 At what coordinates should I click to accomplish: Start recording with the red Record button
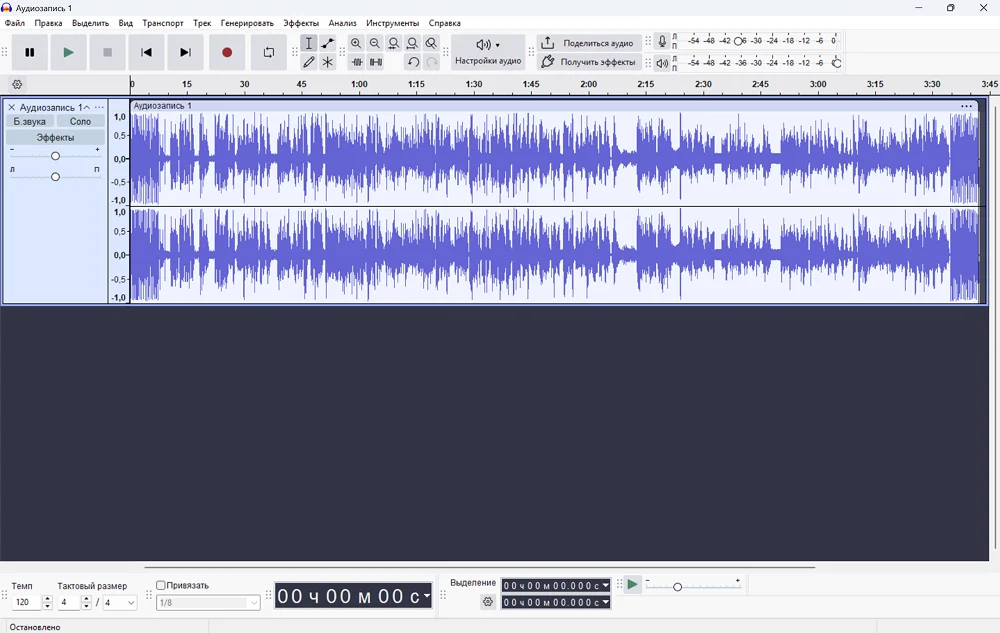point(226,52)
